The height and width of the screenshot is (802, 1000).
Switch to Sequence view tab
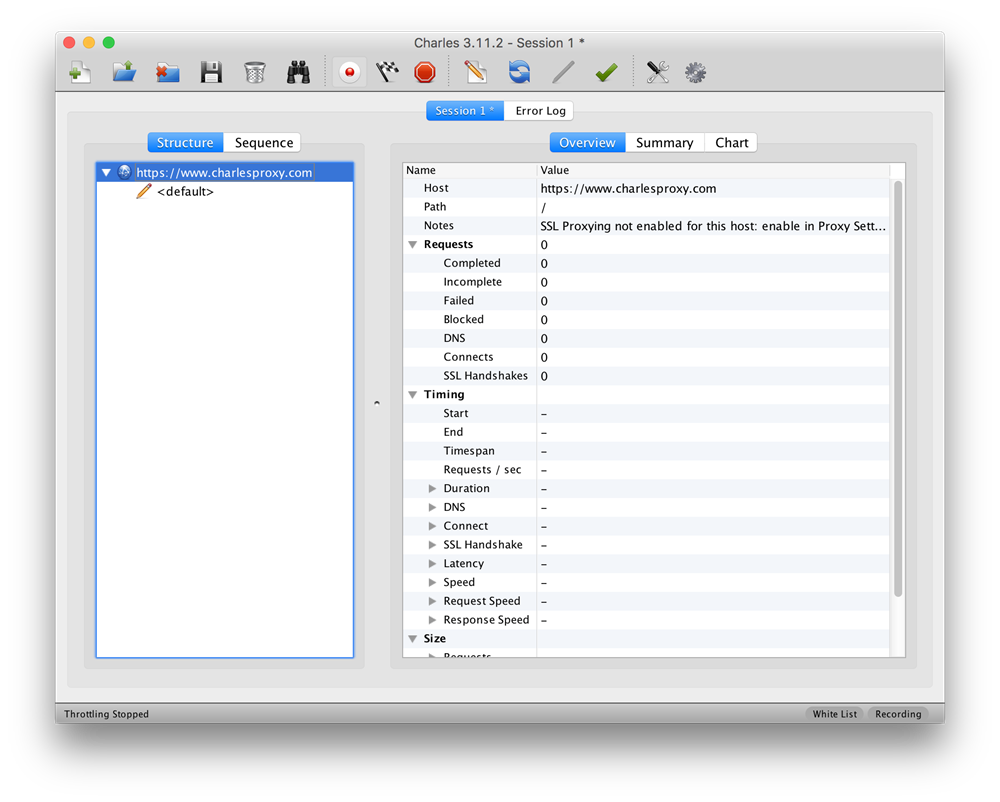[x=263, y=142]
